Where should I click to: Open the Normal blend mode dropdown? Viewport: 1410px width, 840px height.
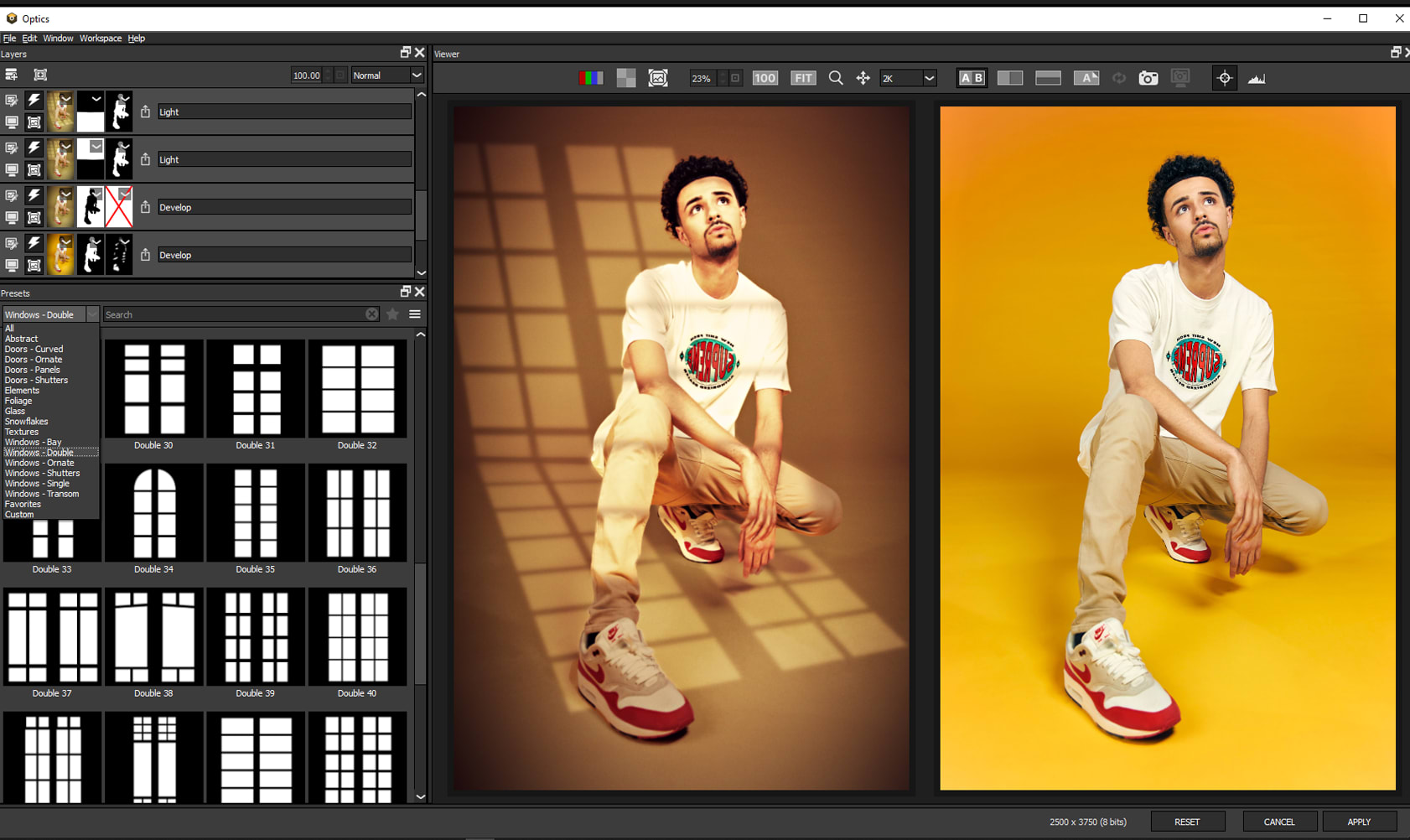pos(386,75)
